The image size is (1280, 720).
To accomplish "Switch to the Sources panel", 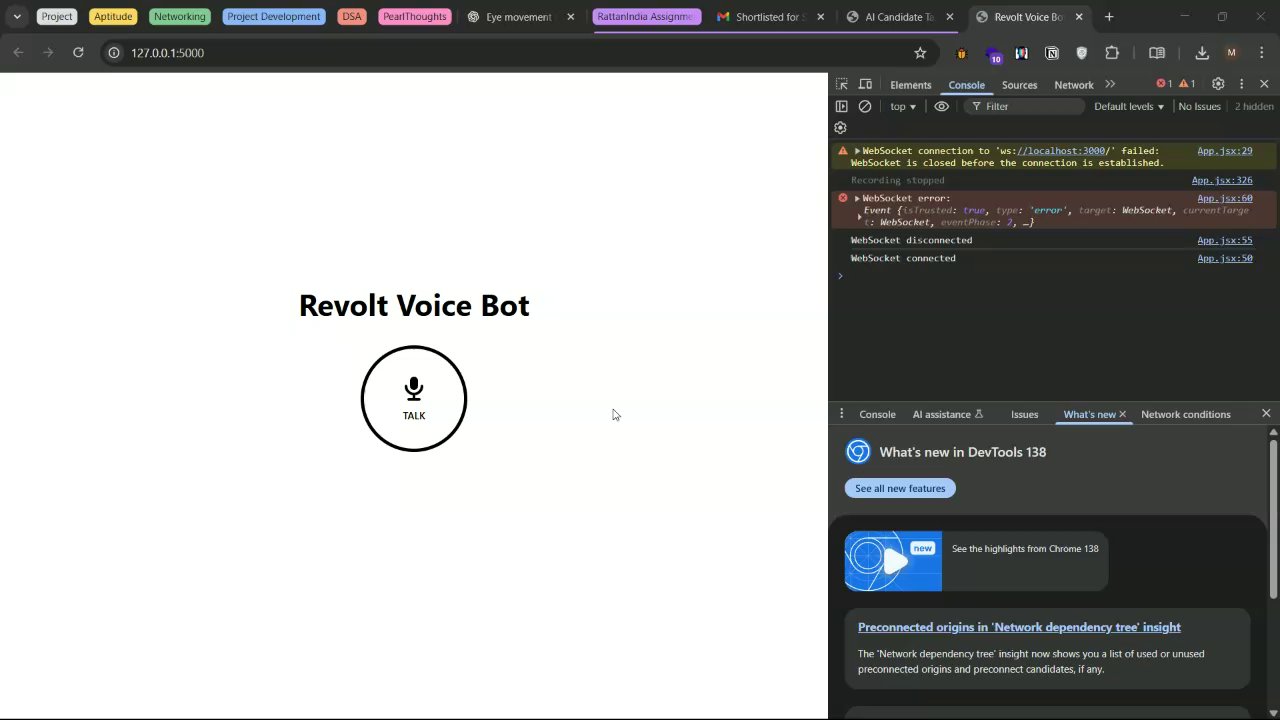I will click(1019, 85).
